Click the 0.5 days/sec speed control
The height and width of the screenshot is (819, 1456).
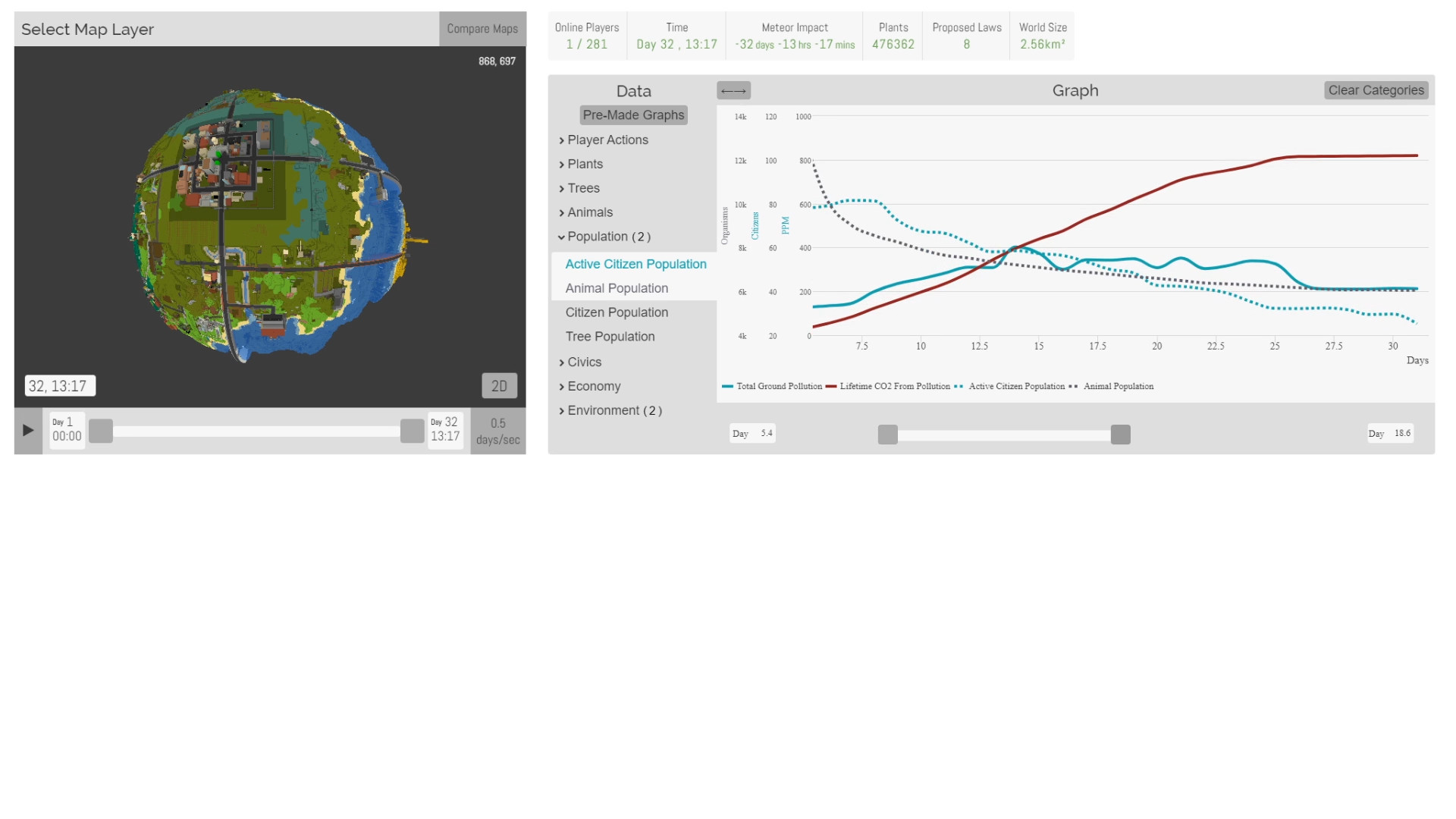pos(497,431)
